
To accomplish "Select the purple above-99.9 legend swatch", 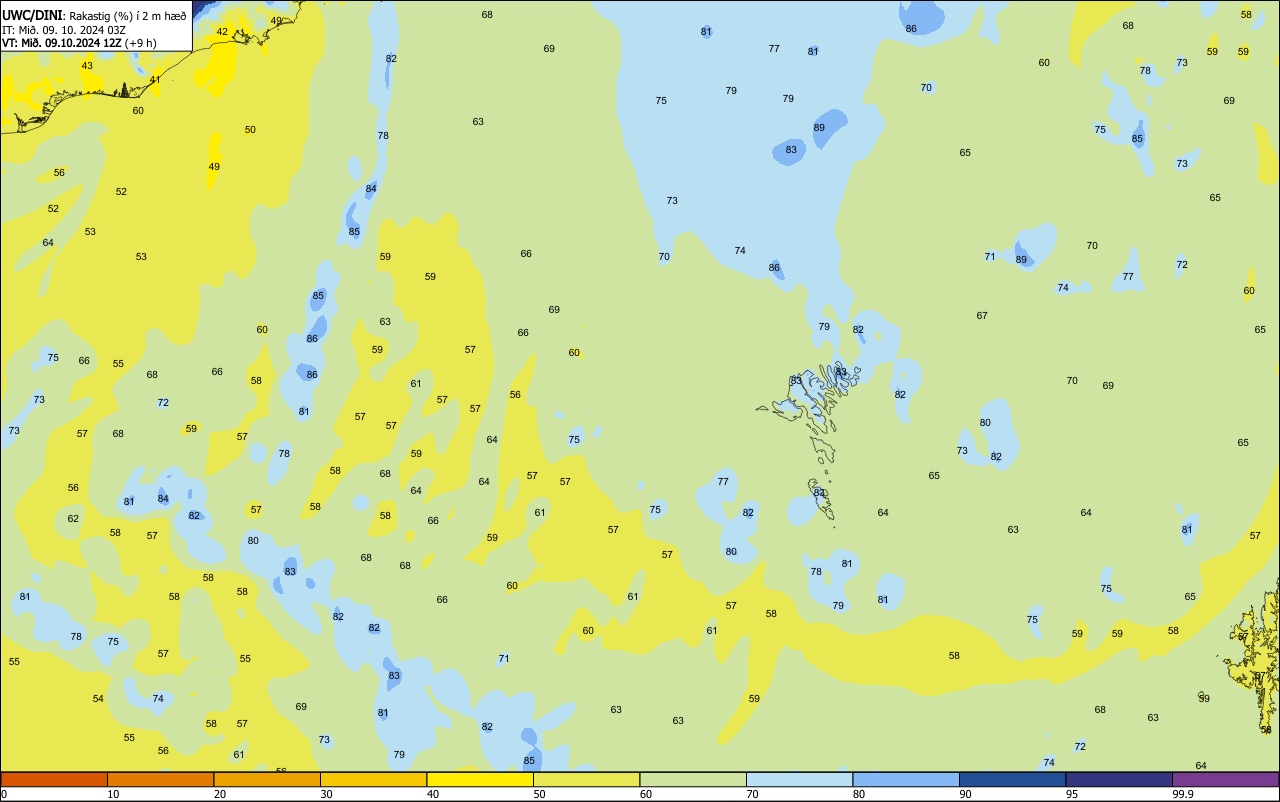I will click(1226, 779).
